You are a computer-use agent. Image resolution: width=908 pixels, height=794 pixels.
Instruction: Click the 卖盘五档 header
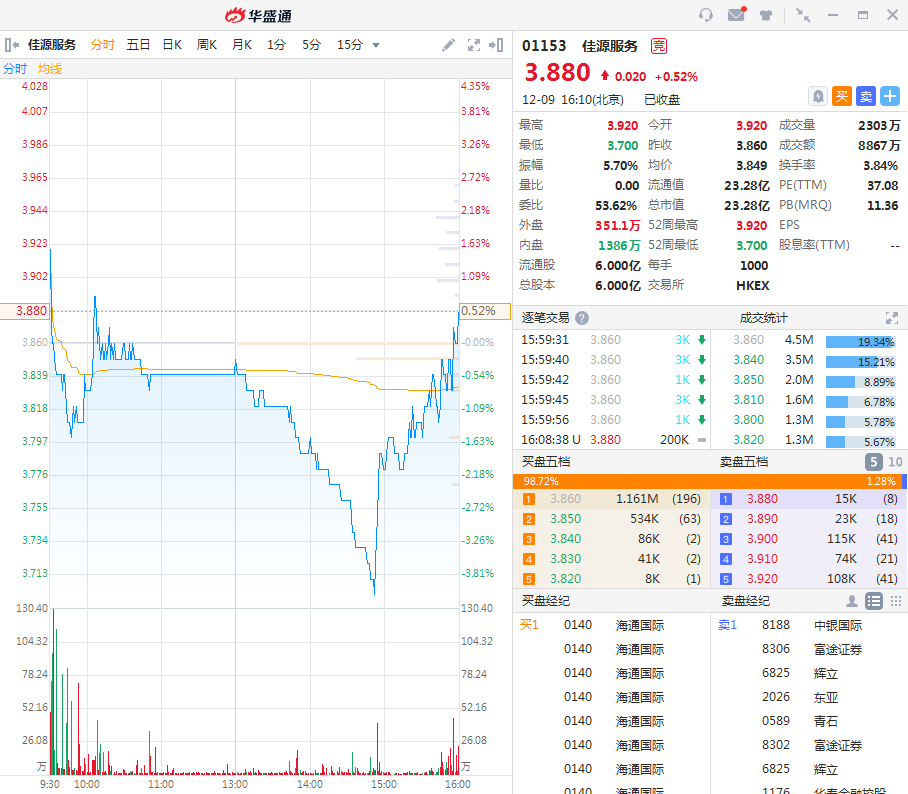tap(744, 462)
